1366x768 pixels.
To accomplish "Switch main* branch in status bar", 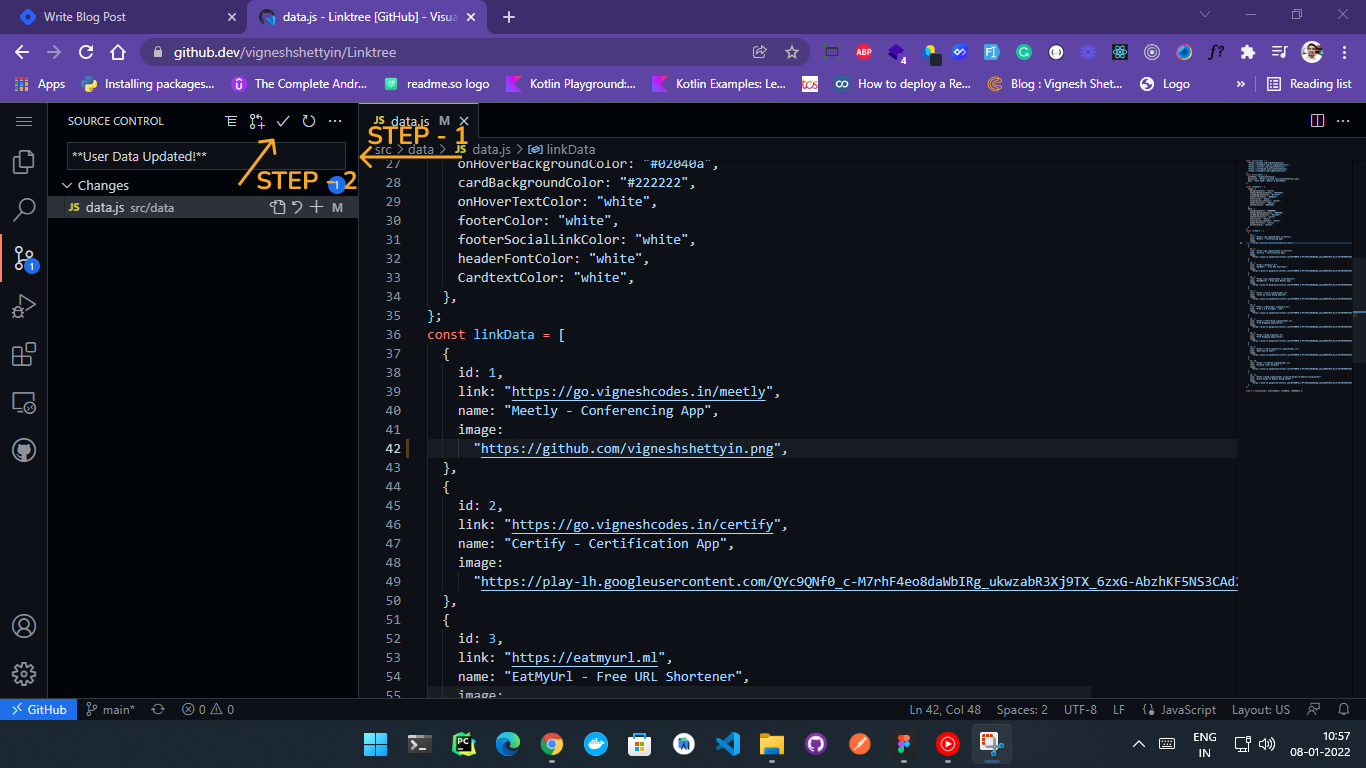I will coord(110,709).
